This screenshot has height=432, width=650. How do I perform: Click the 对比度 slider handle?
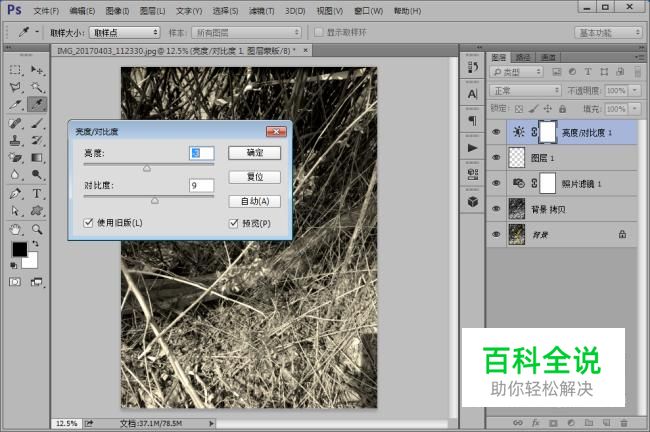(155, 201)
